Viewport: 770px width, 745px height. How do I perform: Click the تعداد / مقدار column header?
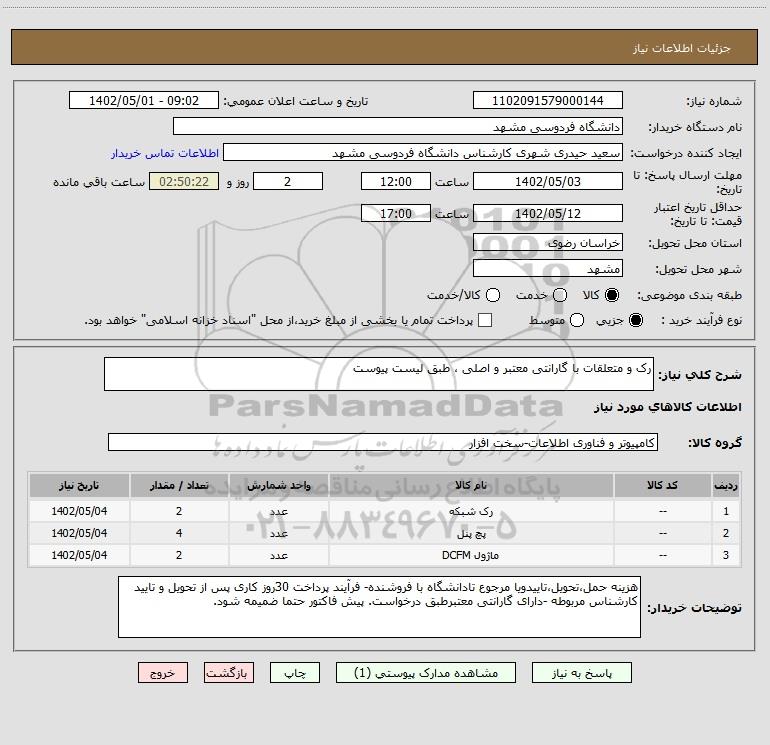coord(179,486)
